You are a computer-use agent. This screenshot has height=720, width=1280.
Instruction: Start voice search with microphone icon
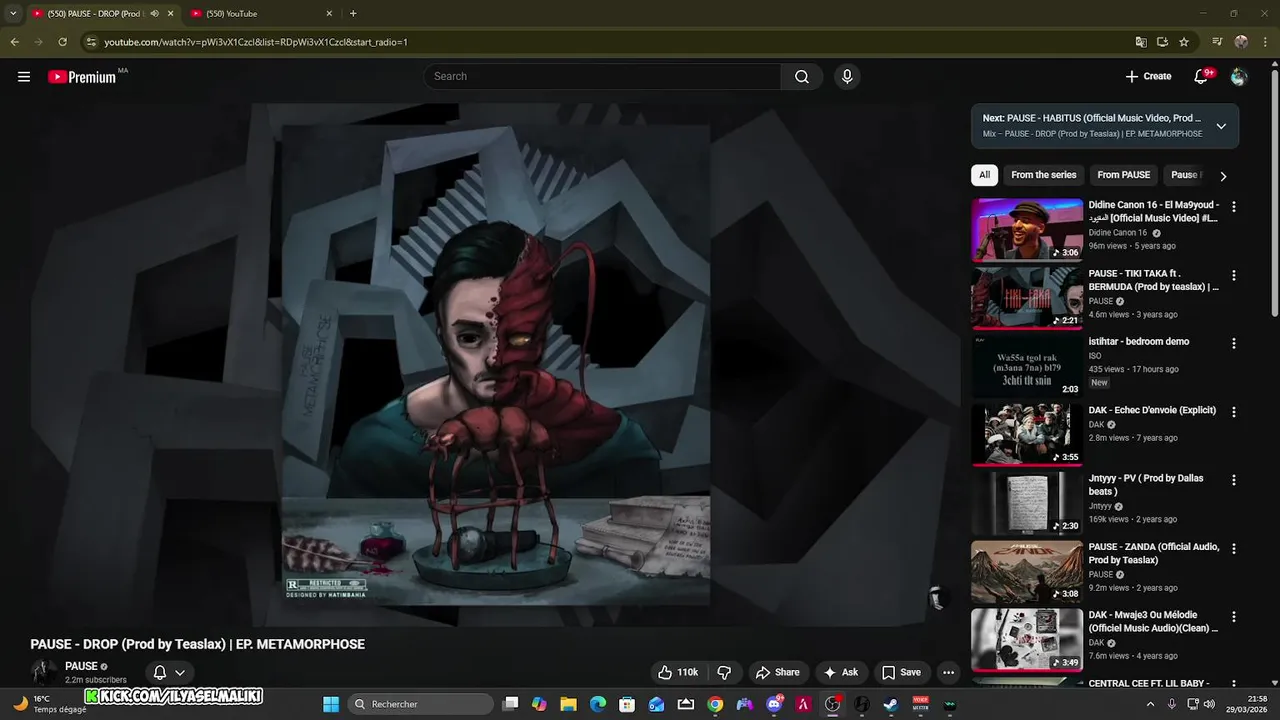coord(847,77)
